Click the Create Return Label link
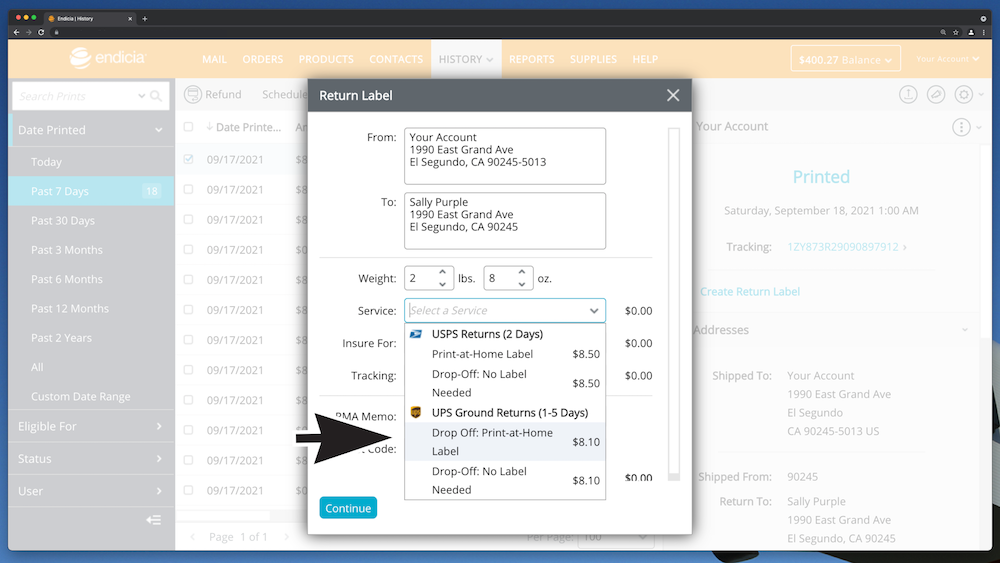 (x=749, y=292)
